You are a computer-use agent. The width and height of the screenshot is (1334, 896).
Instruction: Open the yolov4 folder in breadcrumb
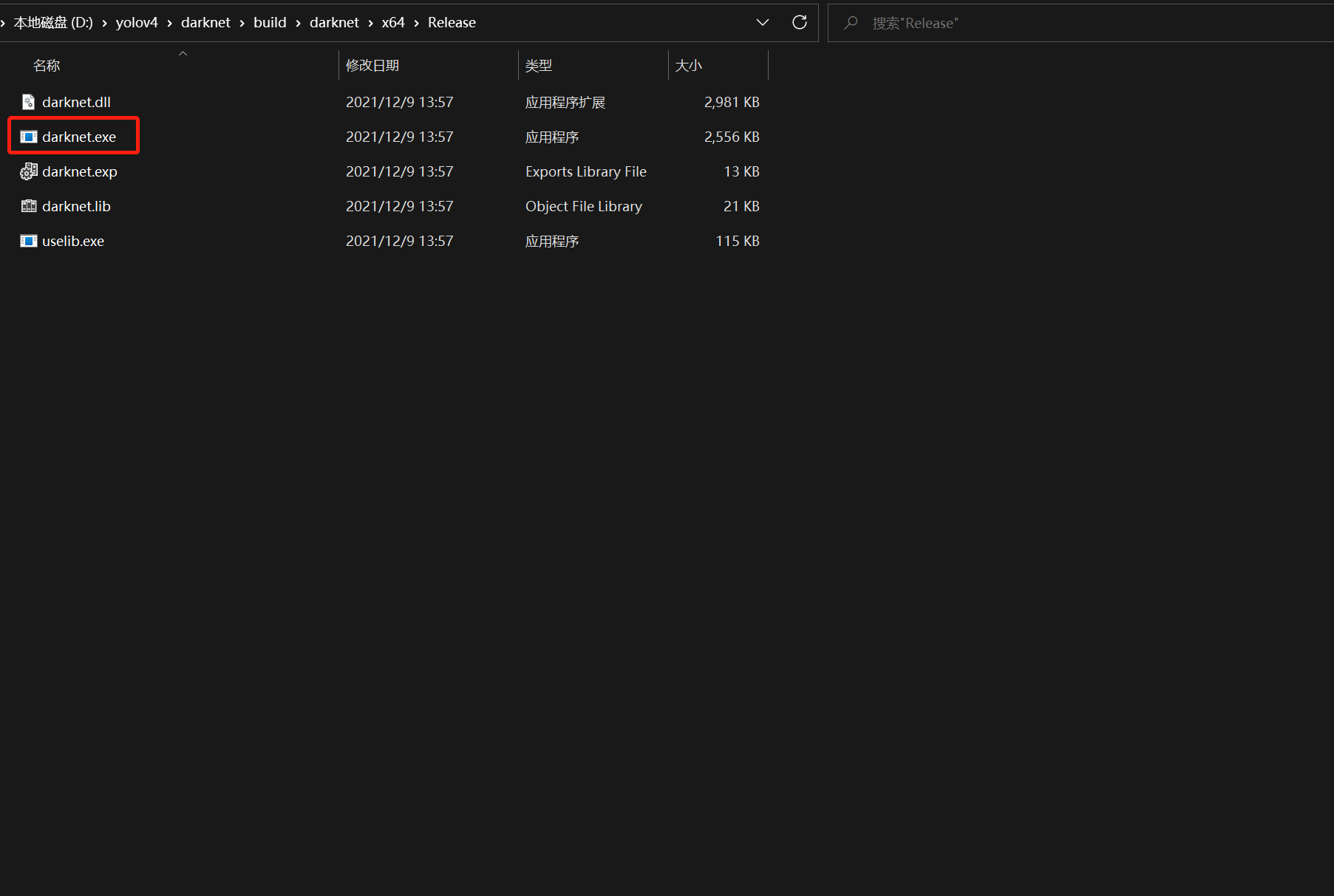click(x=137, y=22)
